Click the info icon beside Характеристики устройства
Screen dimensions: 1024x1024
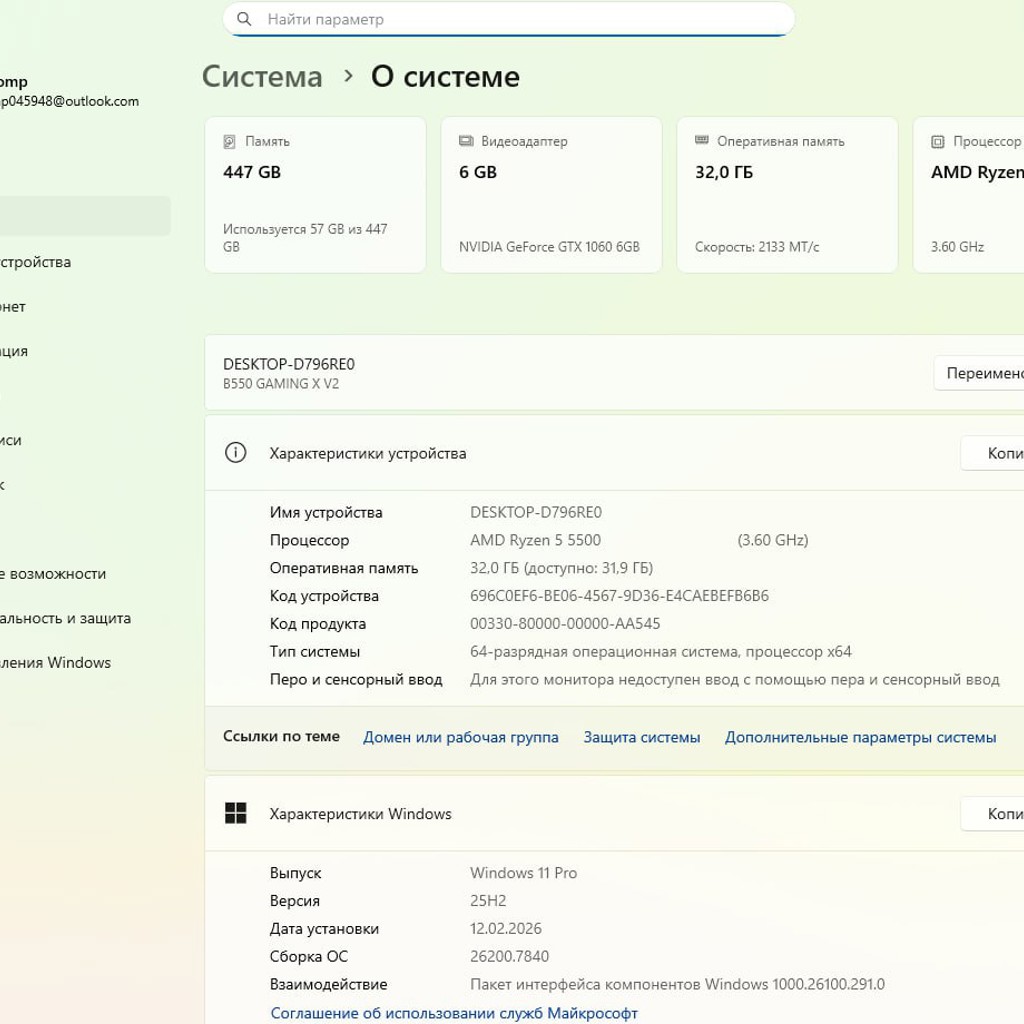[236, 453]
